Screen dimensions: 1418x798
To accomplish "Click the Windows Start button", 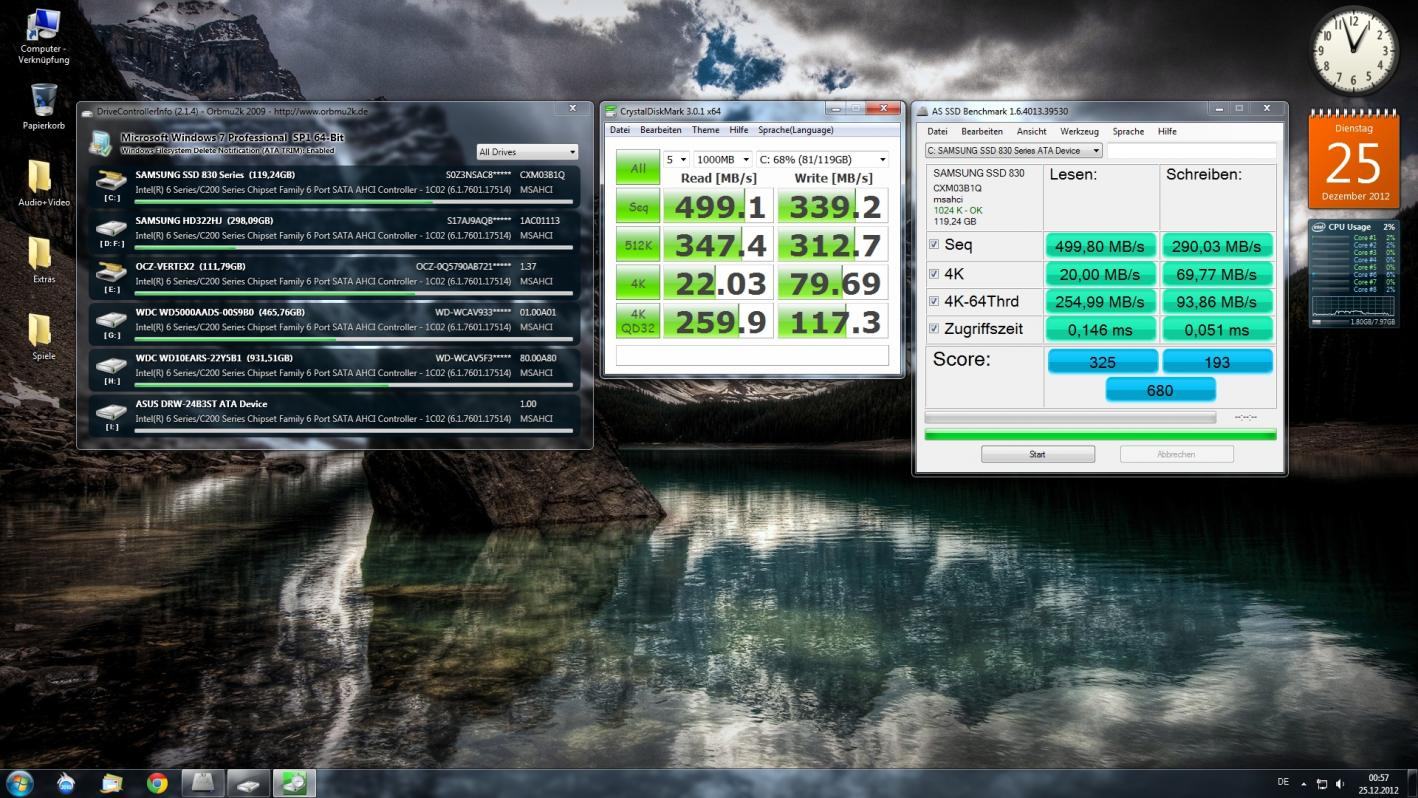I will [20, 782].
